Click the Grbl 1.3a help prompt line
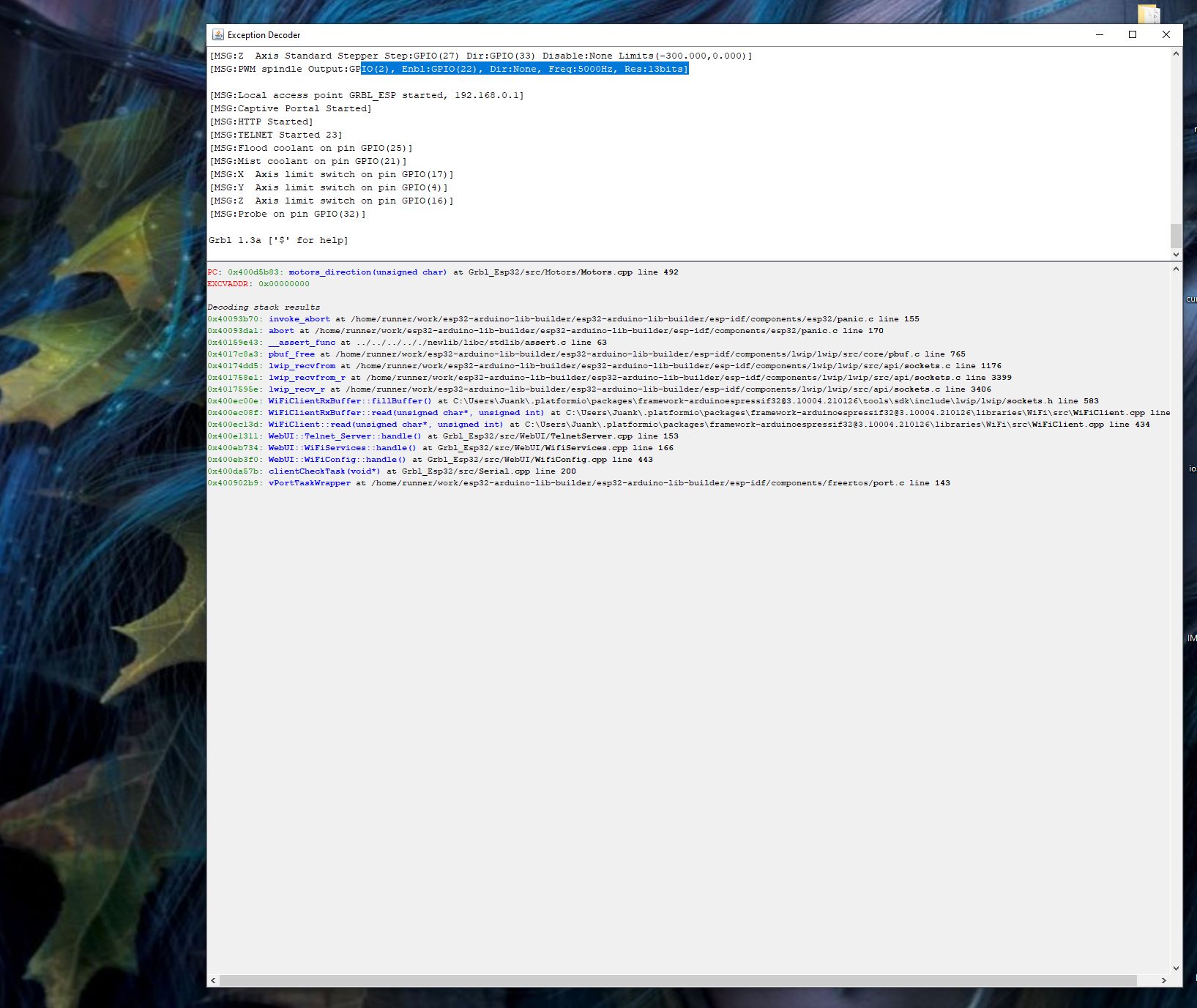 click(278, 240)
